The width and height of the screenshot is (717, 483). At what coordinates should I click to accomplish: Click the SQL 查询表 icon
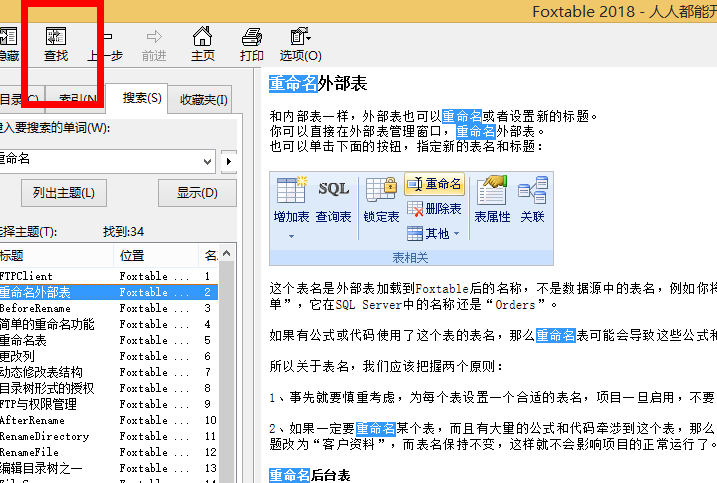click(x=333, y=199)
